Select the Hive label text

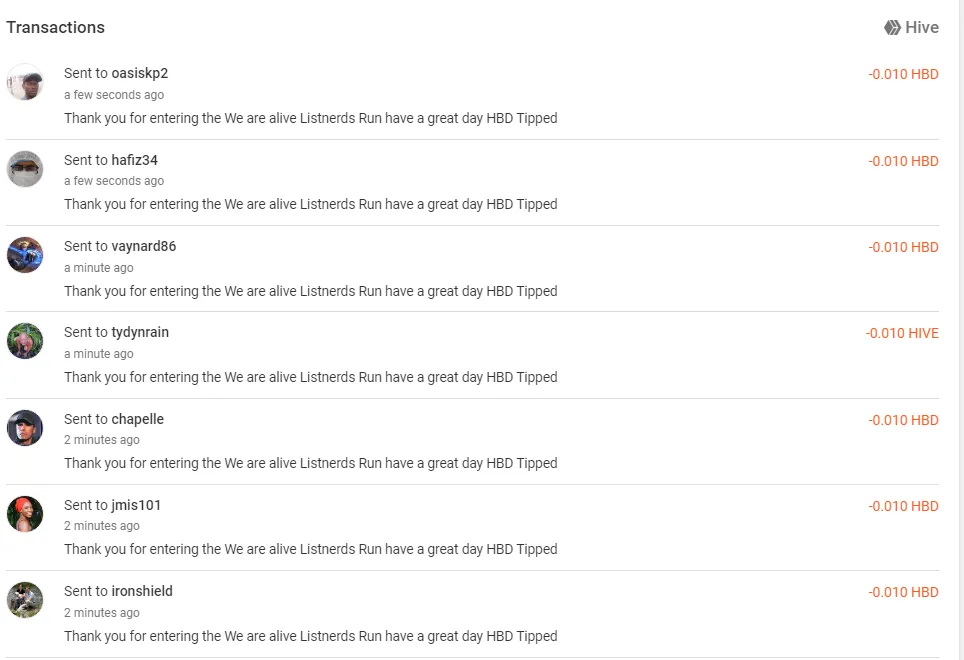click(x=922, y=28)
